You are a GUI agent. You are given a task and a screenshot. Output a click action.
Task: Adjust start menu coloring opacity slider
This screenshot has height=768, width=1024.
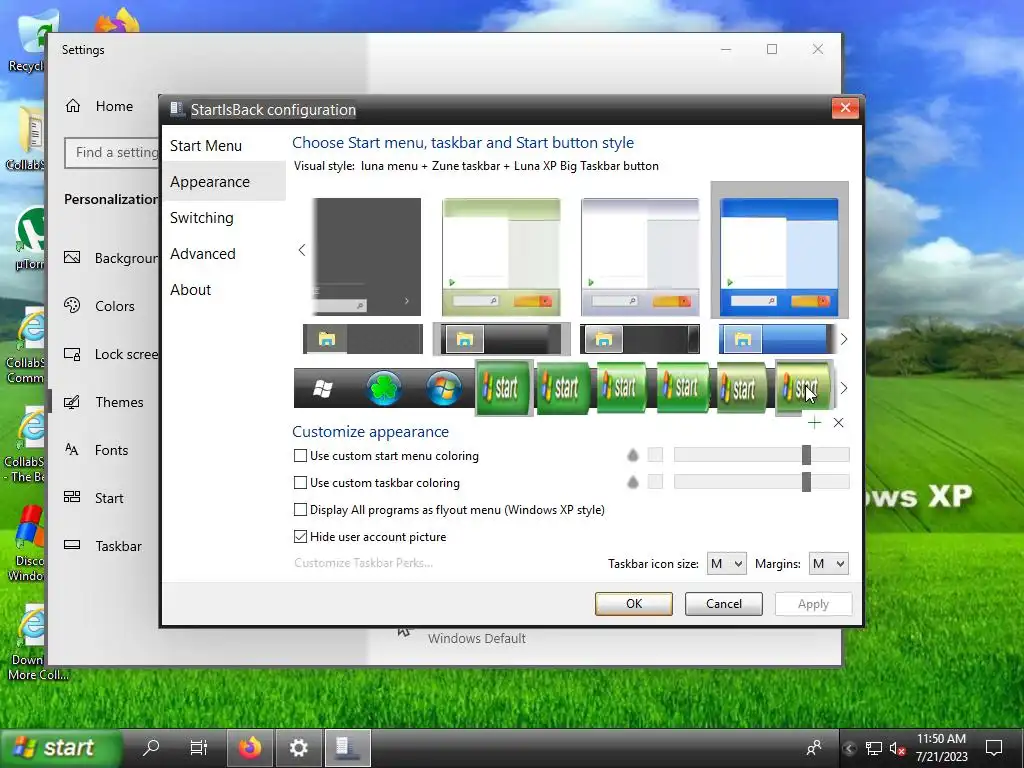click(x=761, y=455)
